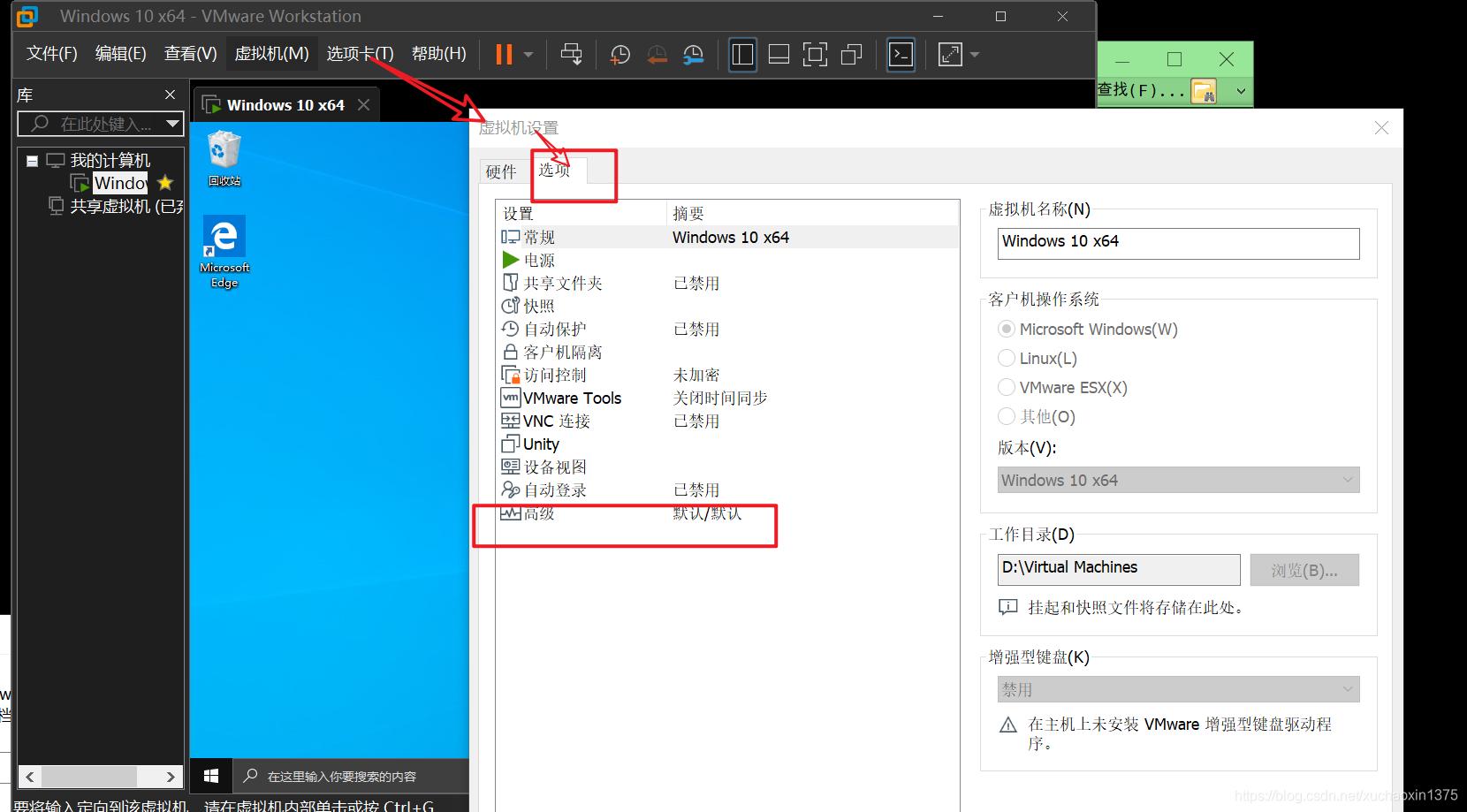Switch to the 硬件 tab

501,171
